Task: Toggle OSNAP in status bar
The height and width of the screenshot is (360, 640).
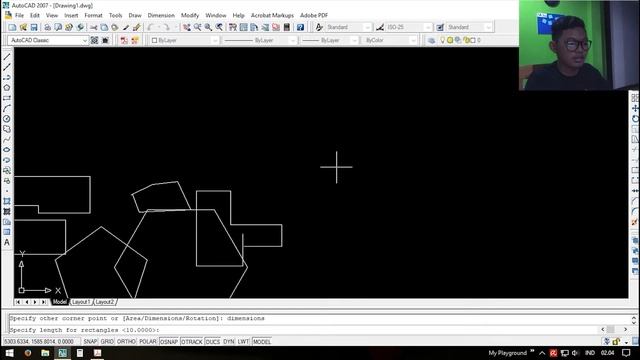Action: tap(169, 342)
